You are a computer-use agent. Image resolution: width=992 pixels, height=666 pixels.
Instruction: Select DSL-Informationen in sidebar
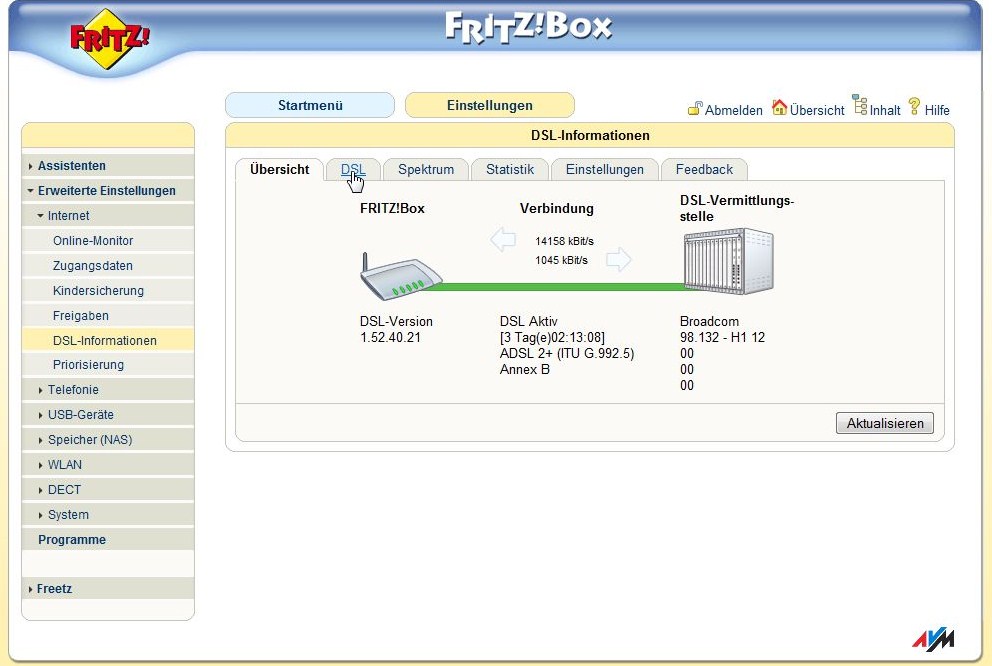click(108, 340)
